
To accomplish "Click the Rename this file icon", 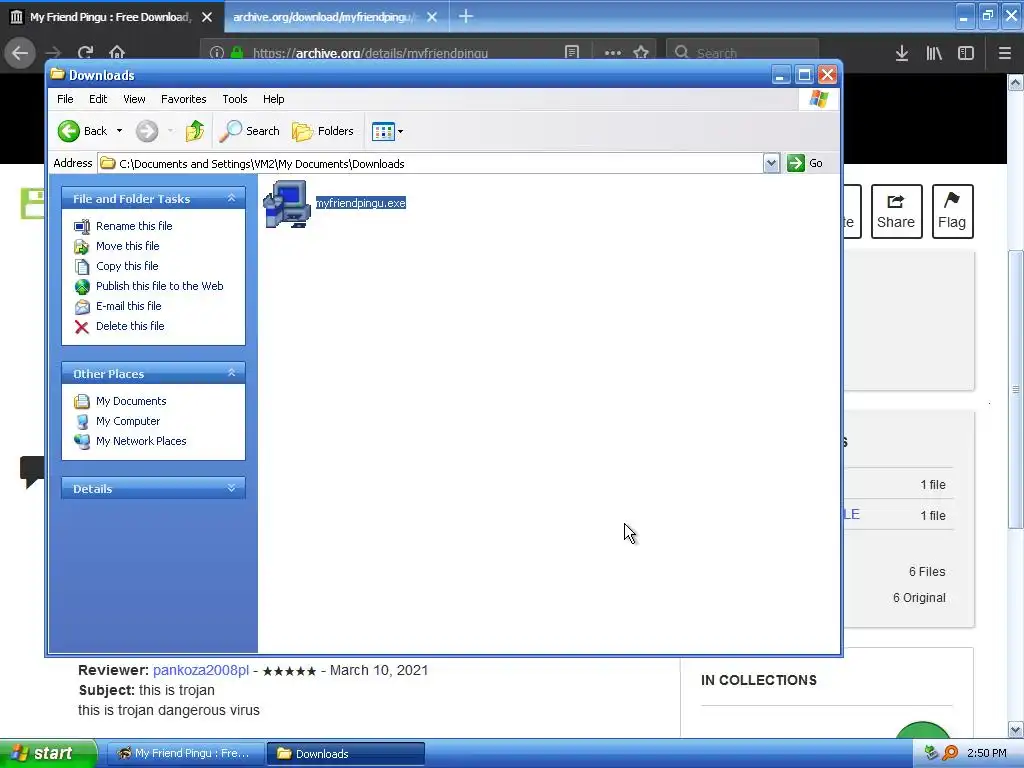I will click(x=82, y=227).
